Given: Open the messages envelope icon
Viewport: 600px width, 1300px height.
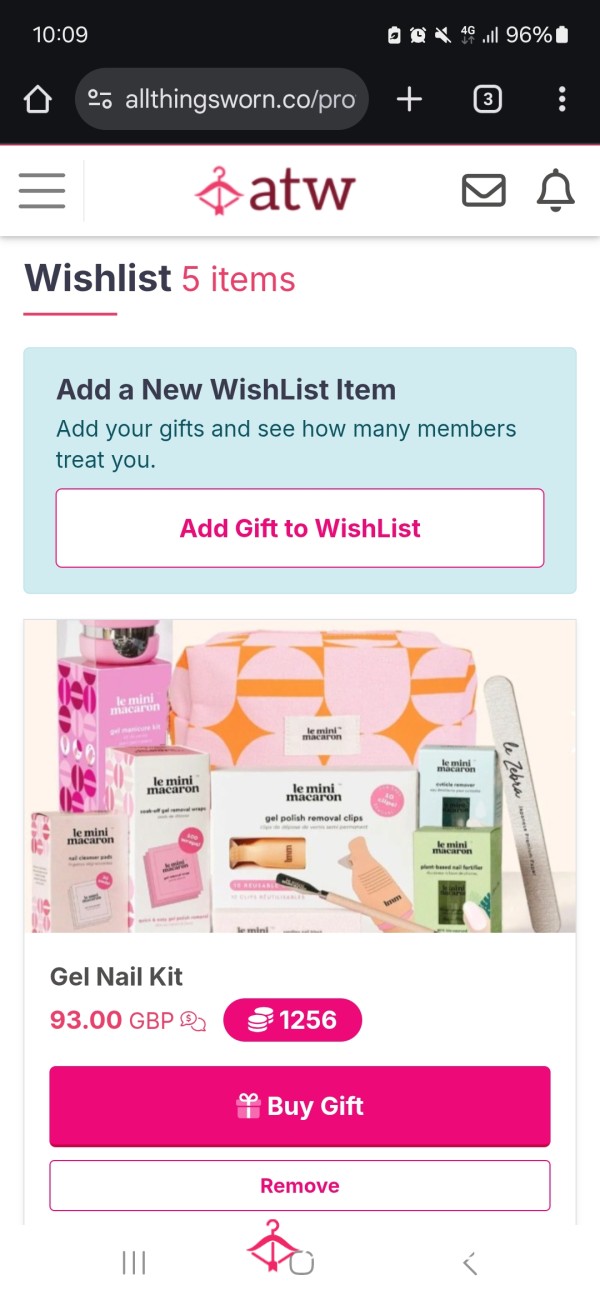Looking at the screenshot, I should (x=484, y=190).
